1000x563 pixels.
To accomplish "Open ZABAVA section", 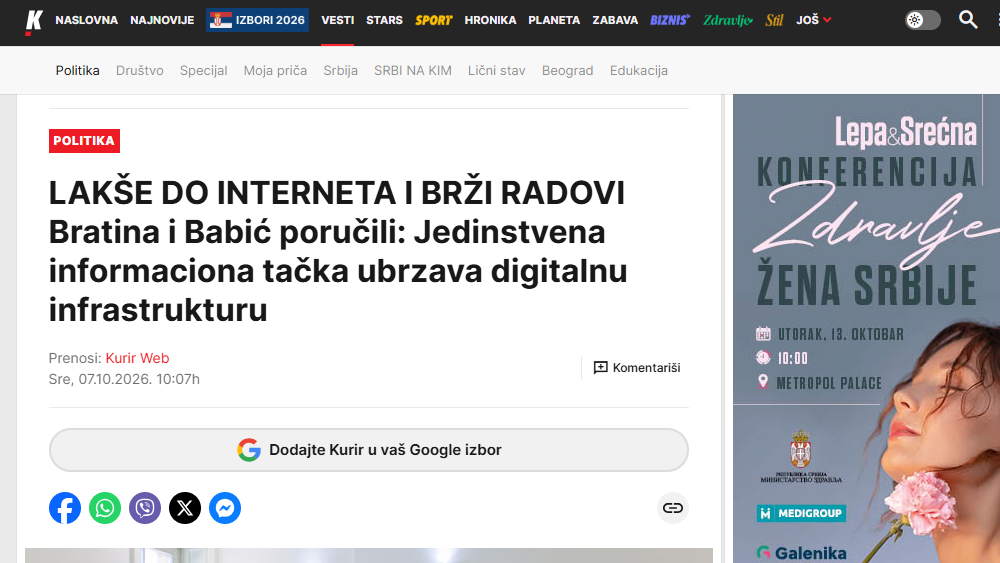I will [615, 20].
